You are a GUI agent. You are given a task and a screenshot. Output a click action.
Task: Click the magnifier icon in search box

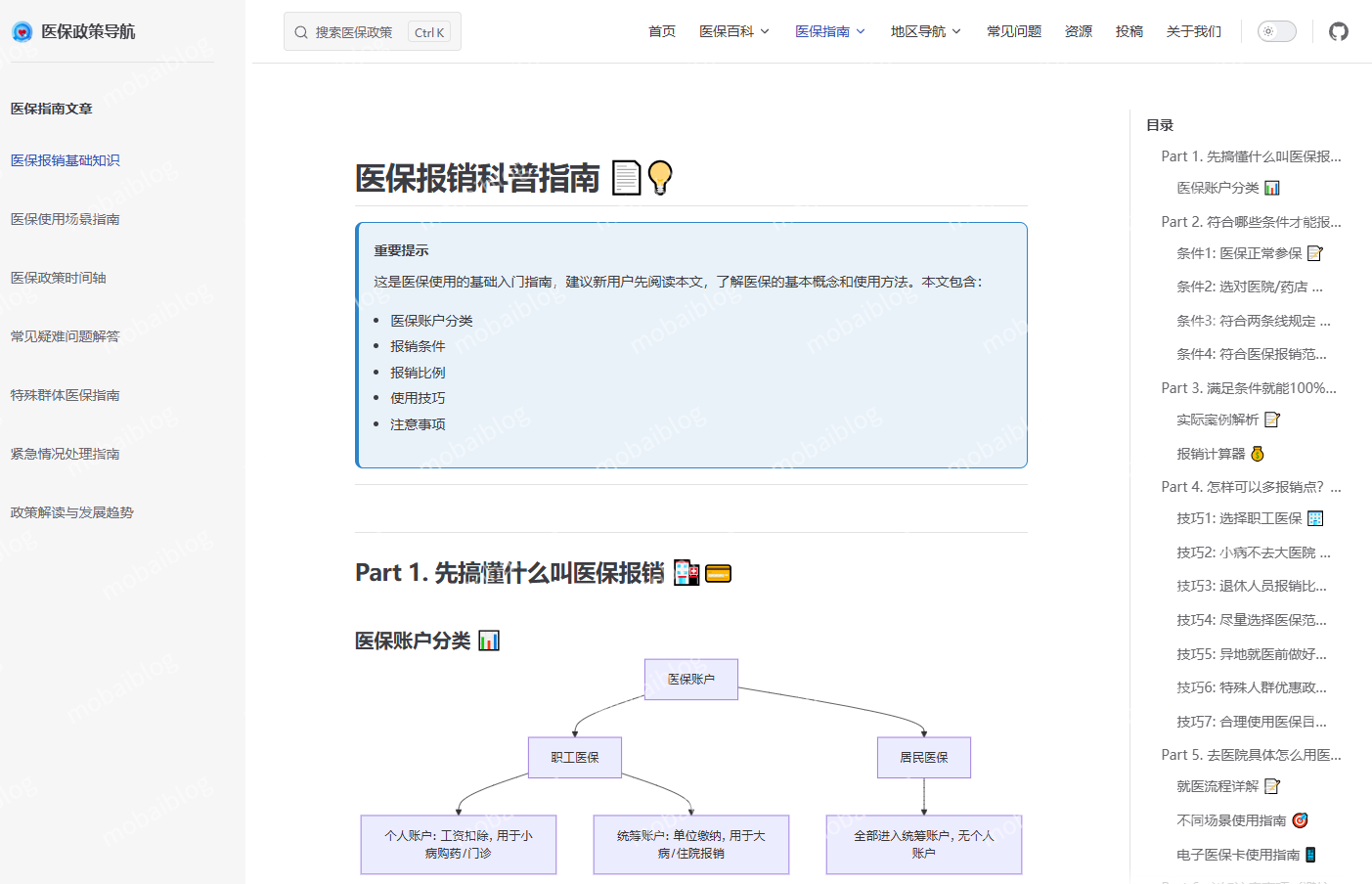pos(300,31)
